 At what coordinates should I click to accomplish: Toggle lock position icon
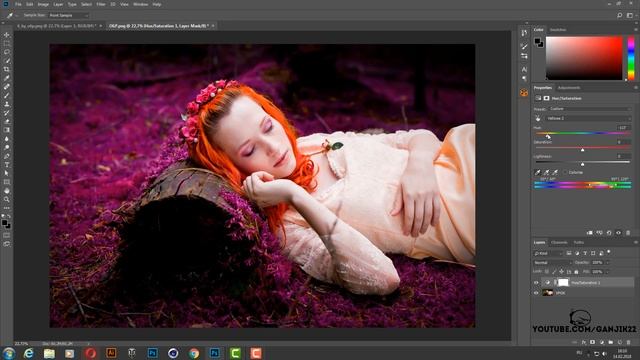(x=562, y=271)
